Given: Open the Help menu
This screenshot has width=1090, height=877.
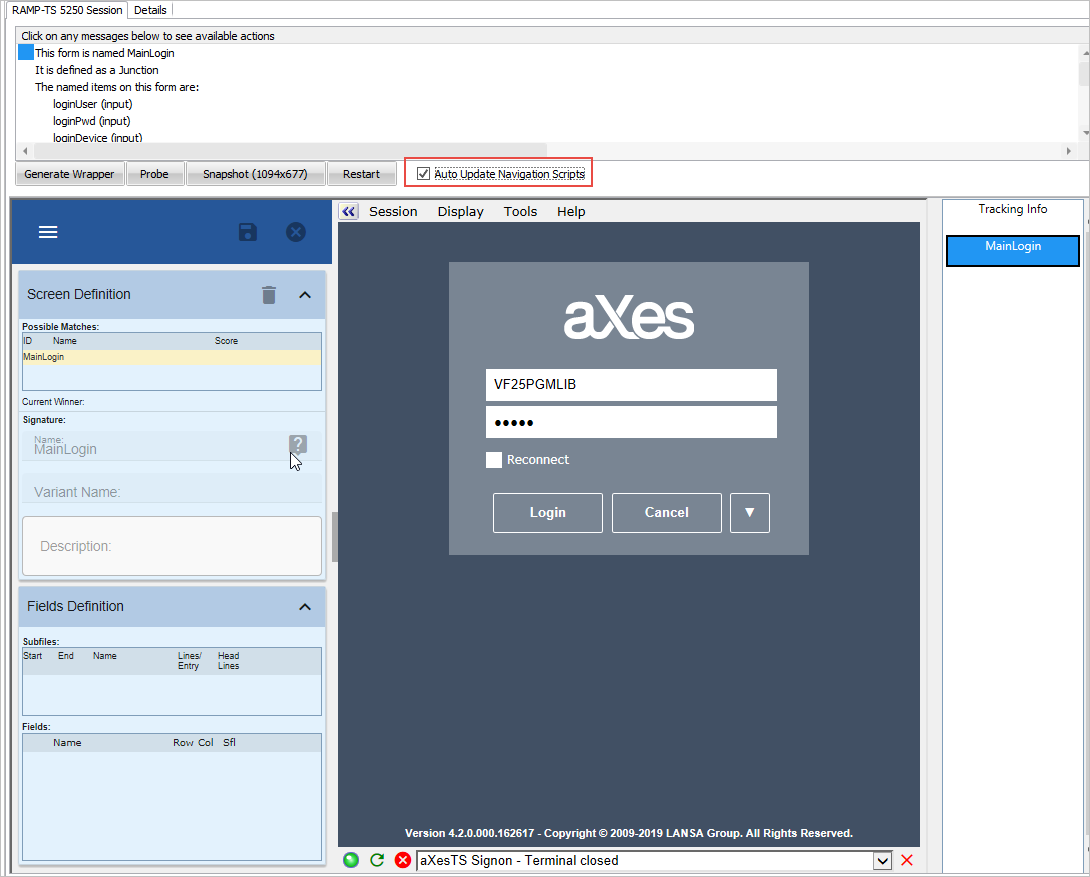Looking at the screenshot, I should pyautogui.click(x=571, y=211).
